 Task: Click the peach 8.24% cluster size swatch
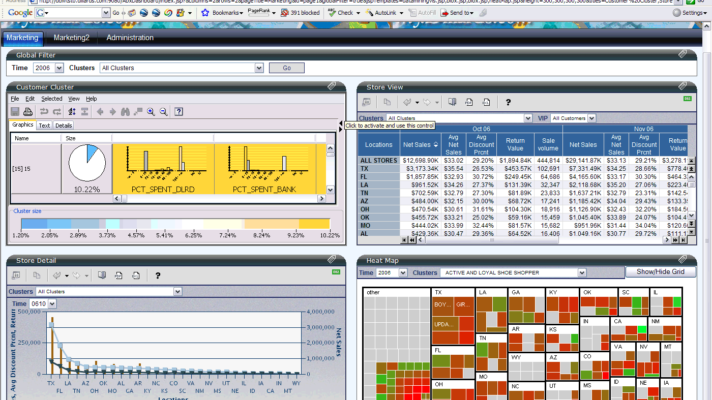[x=272, y=224]
